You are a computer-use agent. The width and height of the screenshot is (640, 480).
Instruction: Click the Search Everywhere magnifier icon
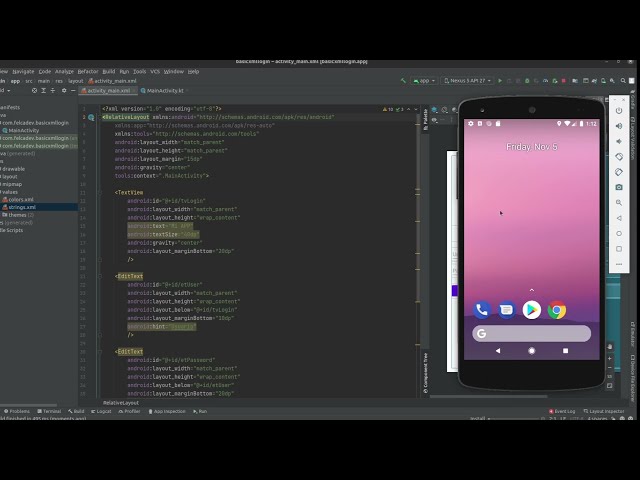(623, 81)
